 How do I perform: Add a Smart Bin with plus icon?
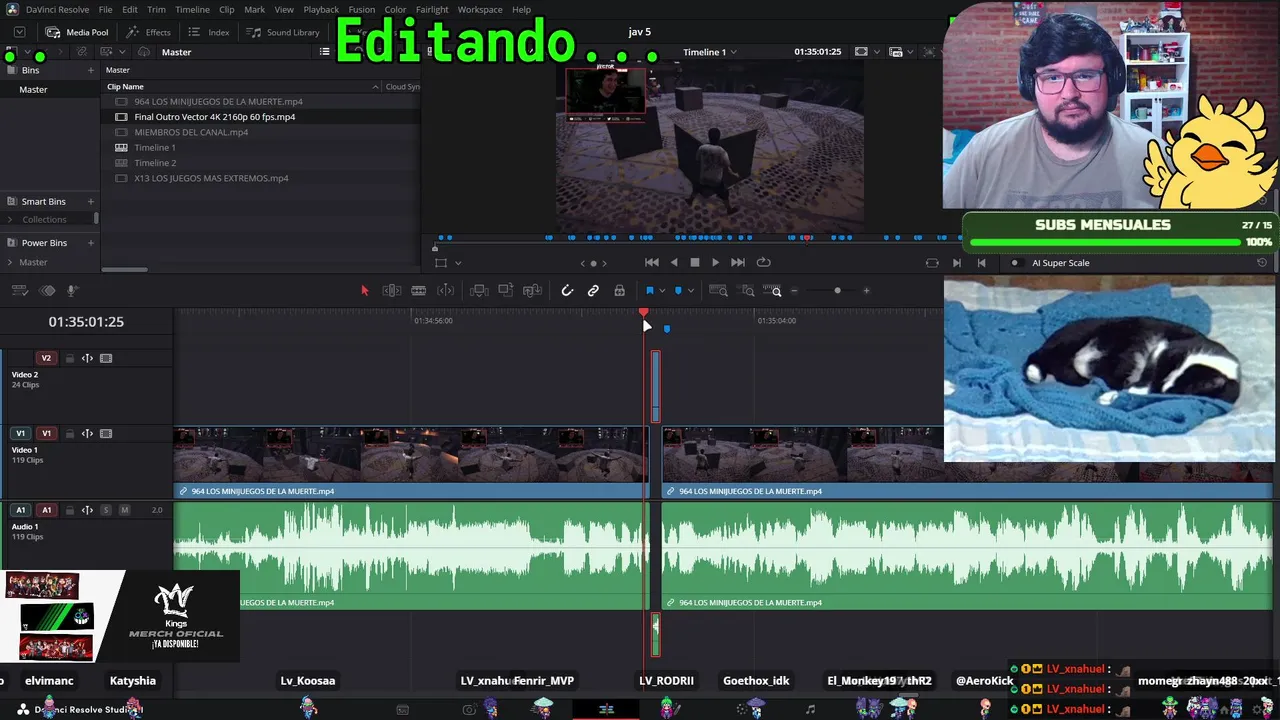coord(91,201)
